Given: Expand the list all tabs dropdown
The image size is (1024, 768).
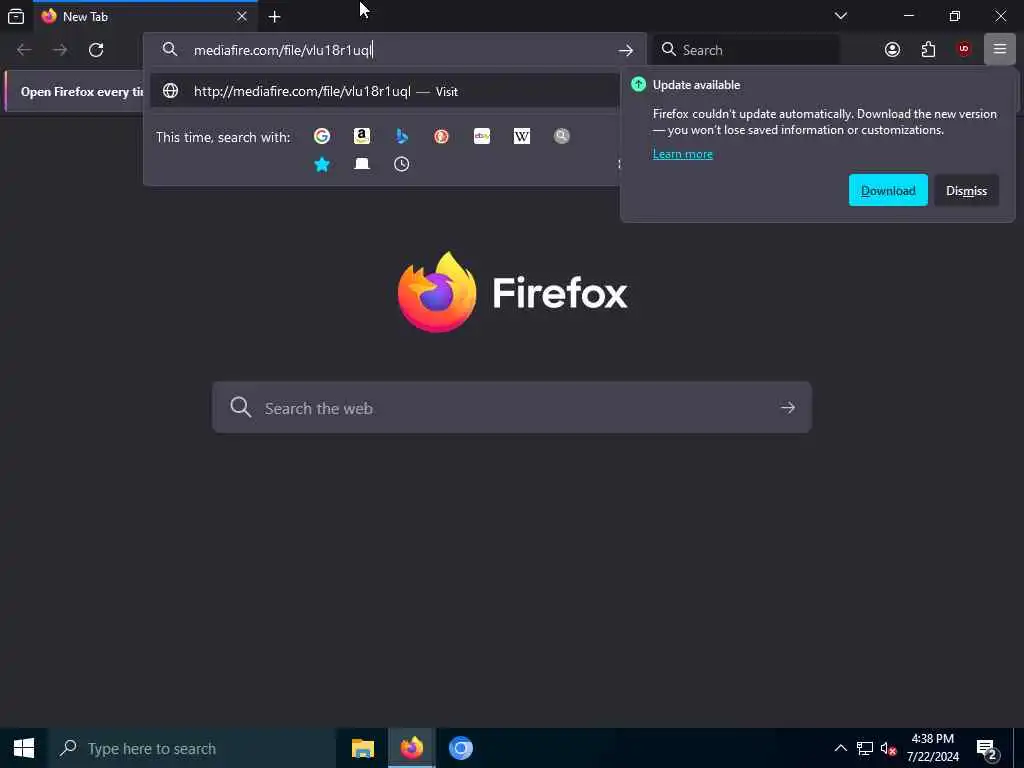Looking at the screenshot, I should [x=840, y=16].
